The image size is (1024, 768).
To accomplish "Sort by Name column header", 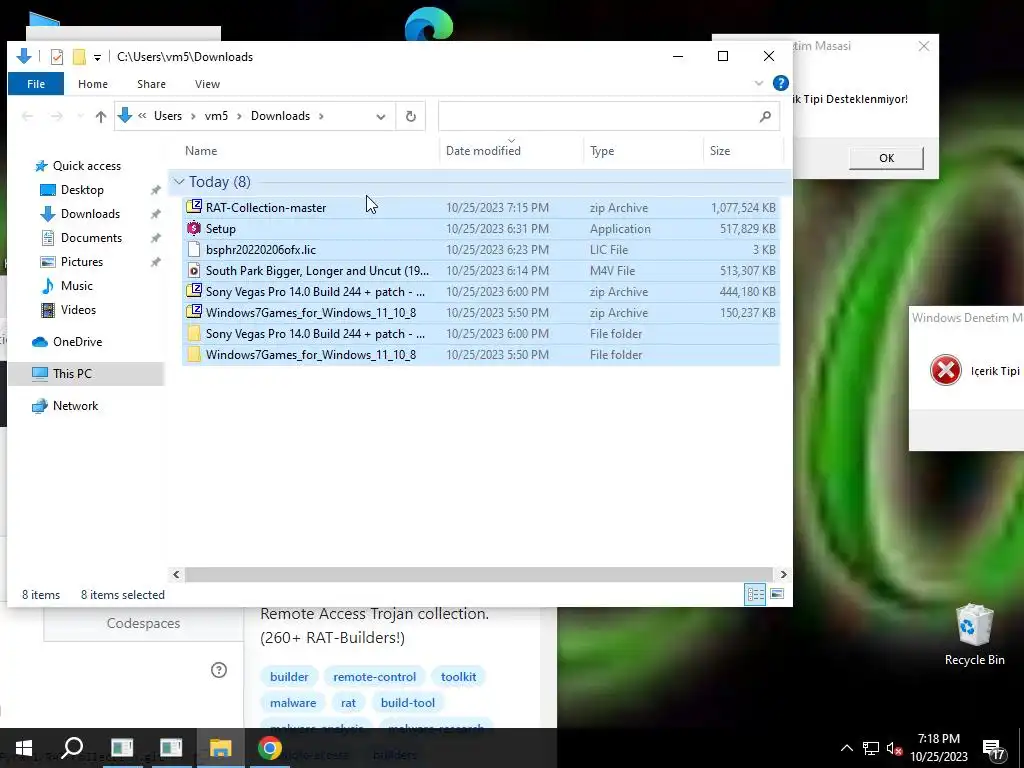I will [x=200, y=151].
